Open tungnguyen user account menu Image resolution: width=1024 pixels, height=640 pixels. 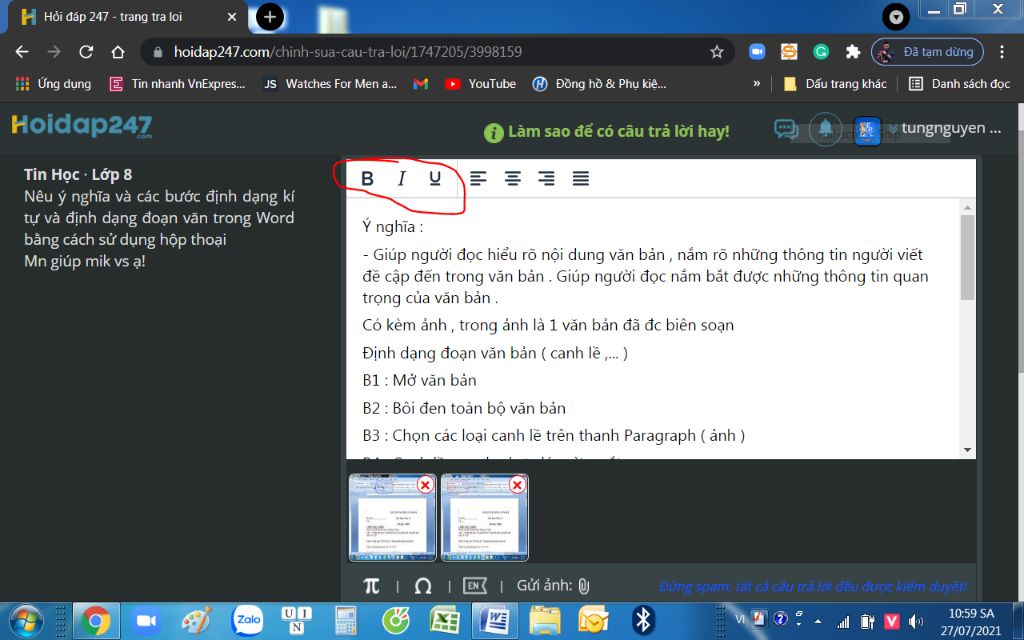point(951,128)
